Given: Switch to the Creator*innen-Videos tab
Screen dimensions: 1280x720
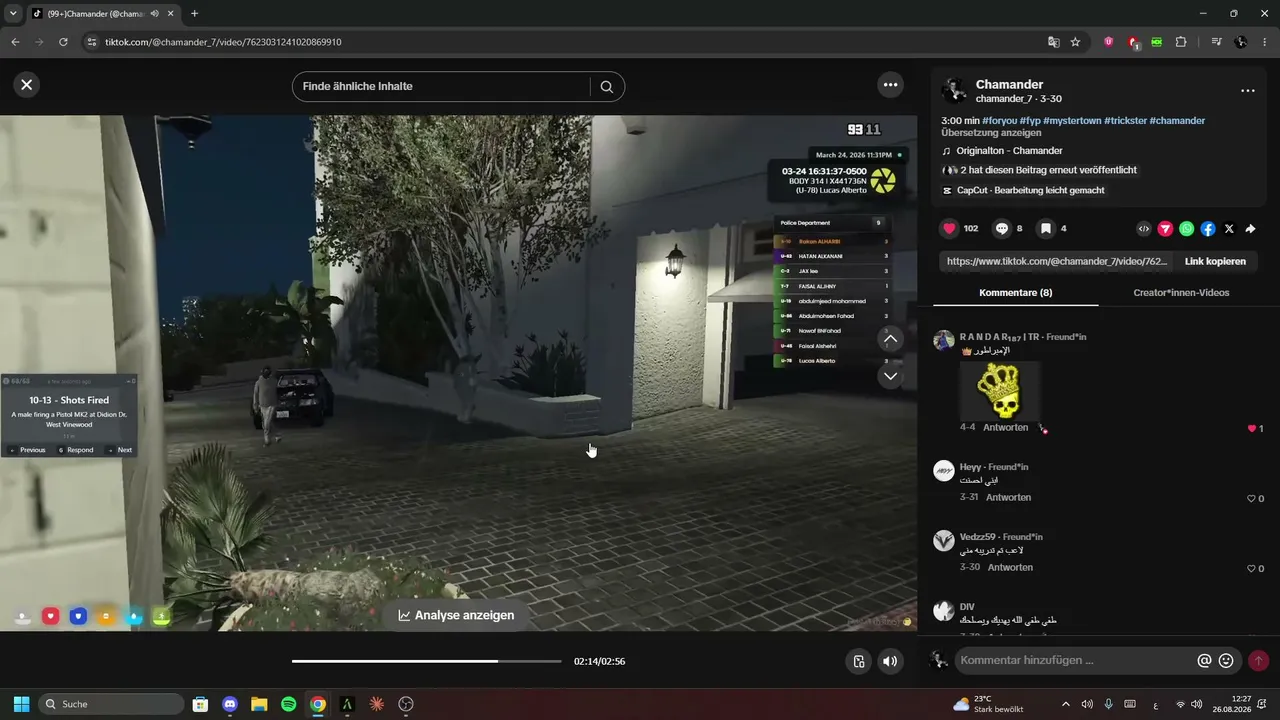Looking at the screenshot, I should 1181,293.
